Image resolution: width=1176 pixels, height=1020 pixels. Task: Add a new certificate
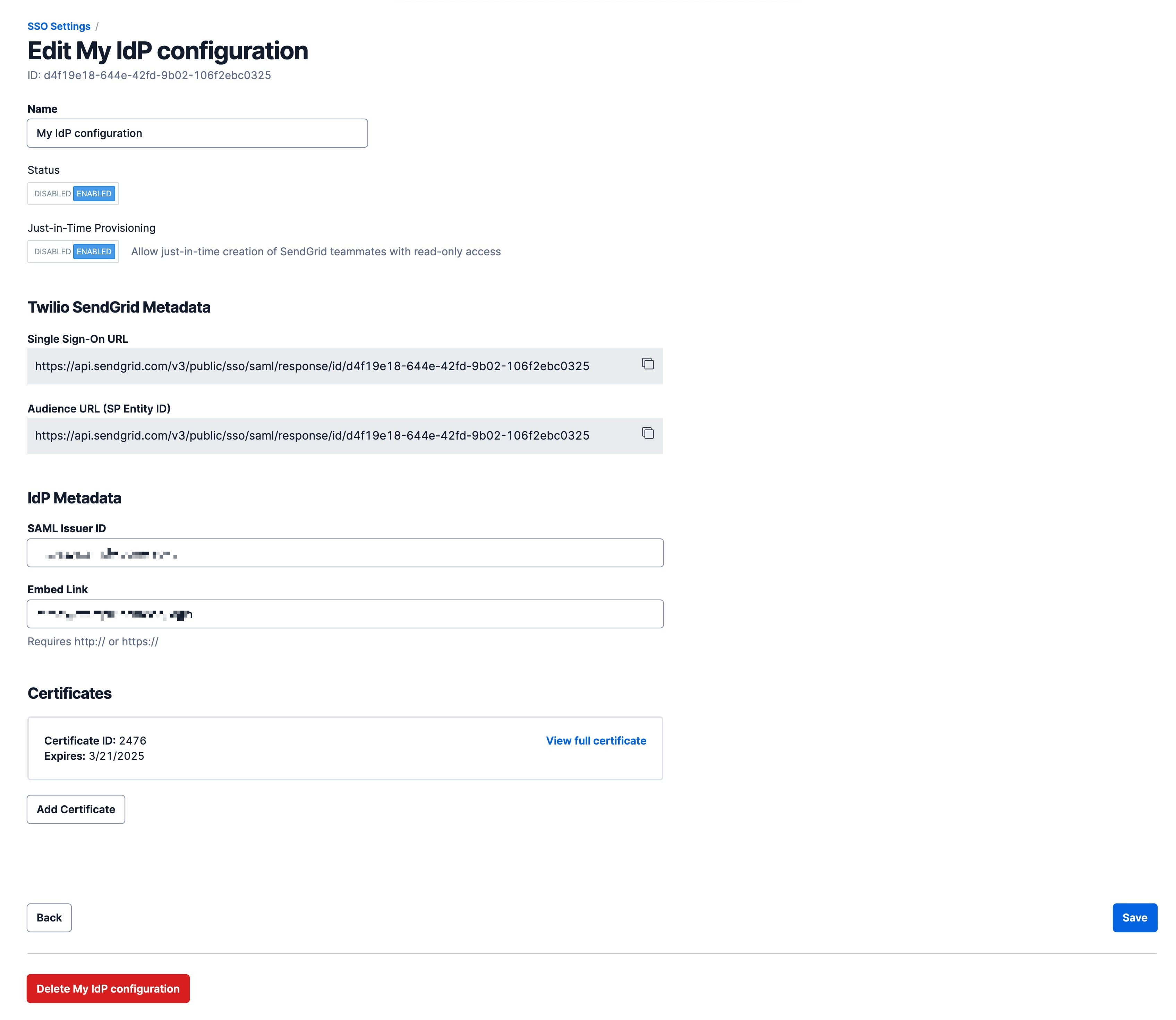(x=75, y=809)
